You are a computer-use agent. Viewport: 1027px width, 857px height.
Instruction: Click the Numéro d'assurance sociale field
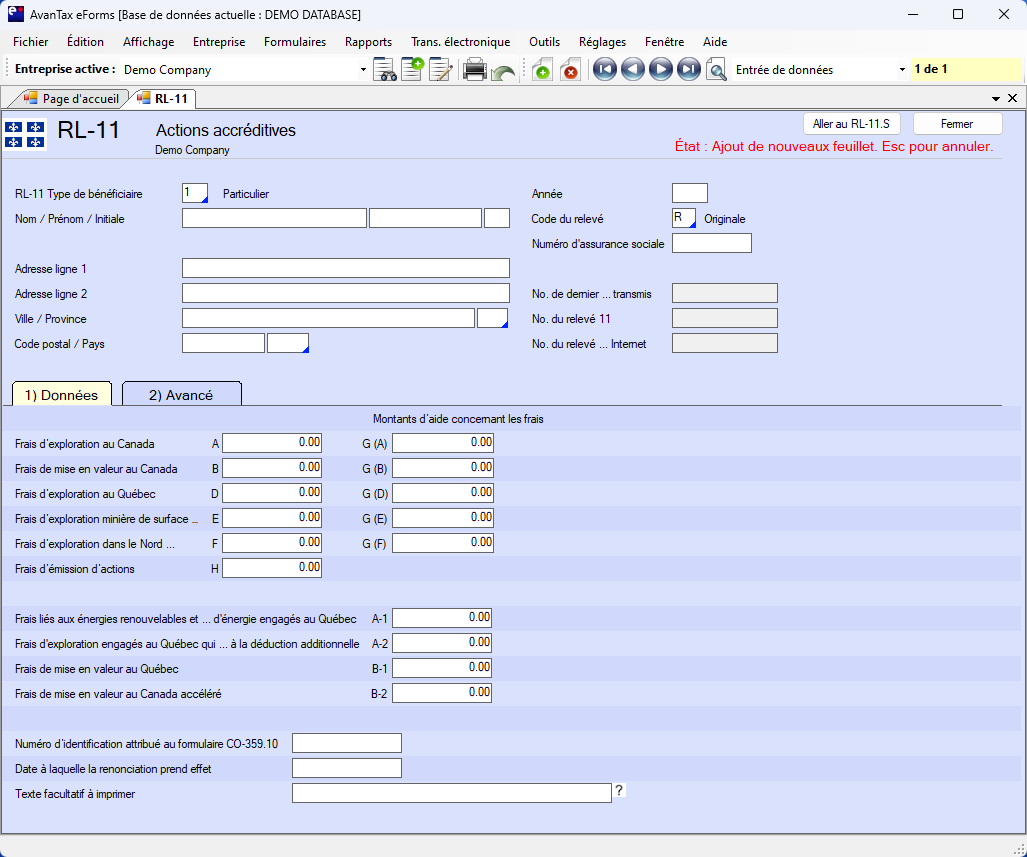711,243
